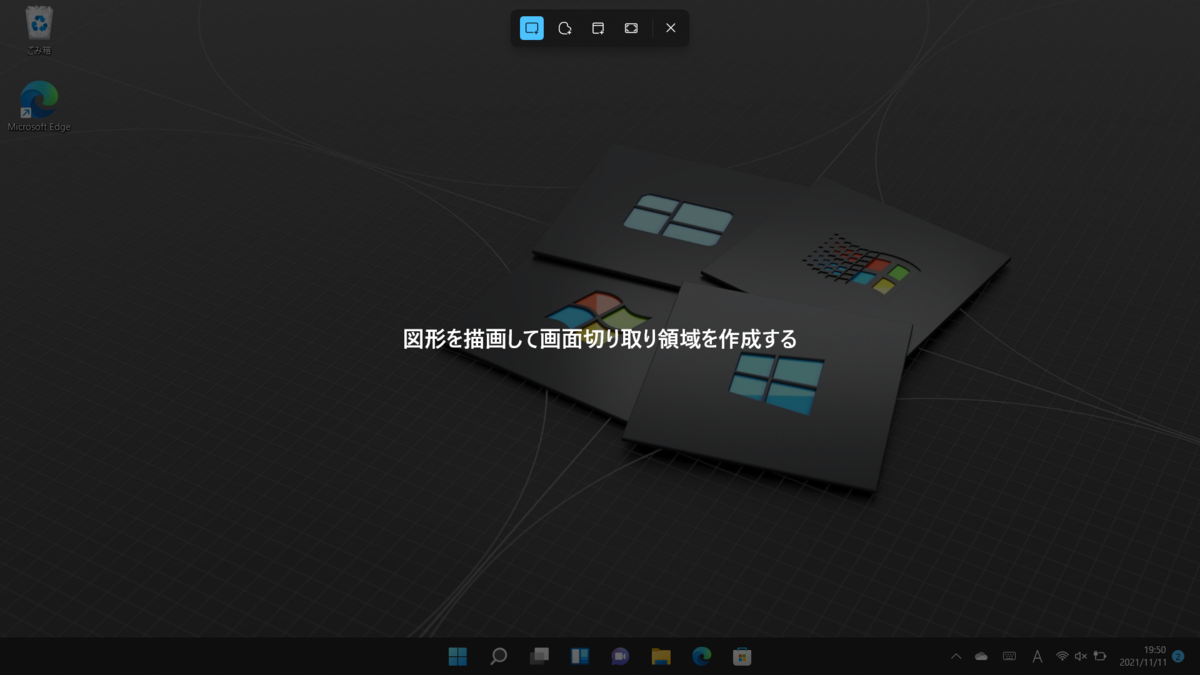Open the Microsoft Edge desktop shortcut
Viewport: 1200px width, 675px height.
(x=39, y=106)
